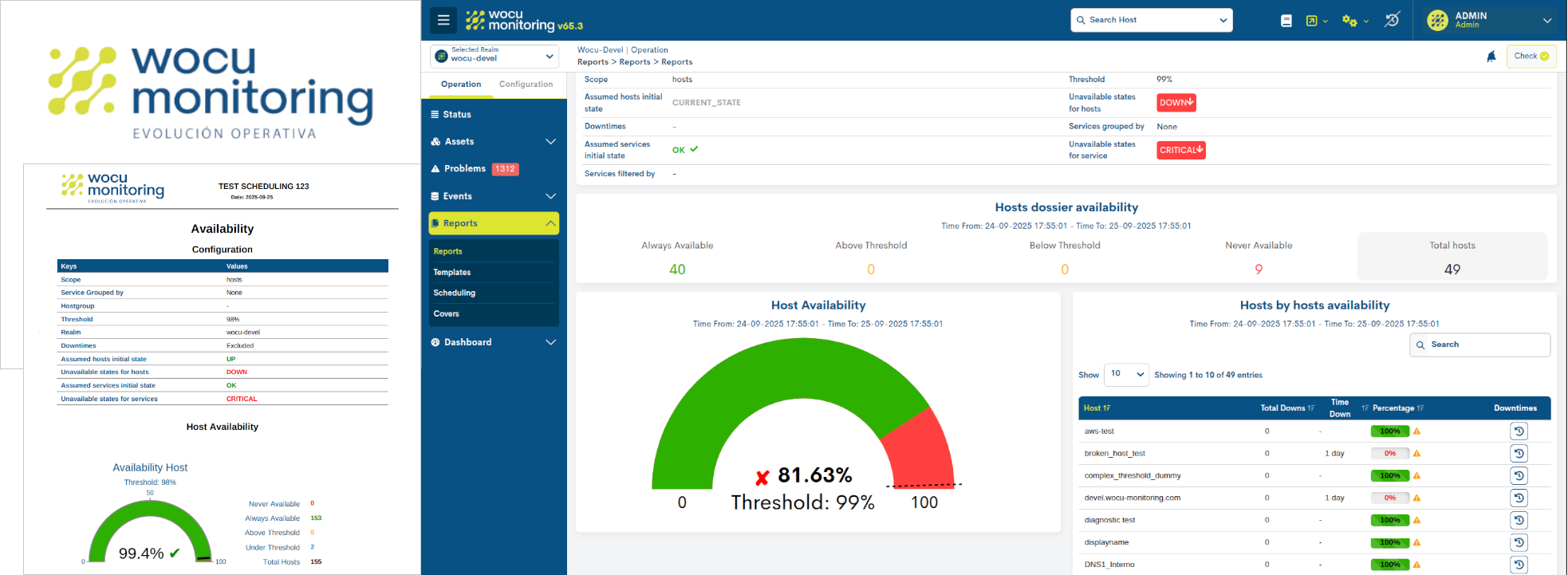The image size is (1568, 575).
Task: Click the yellow gears settings icon
Action: tap(1349, 21)
